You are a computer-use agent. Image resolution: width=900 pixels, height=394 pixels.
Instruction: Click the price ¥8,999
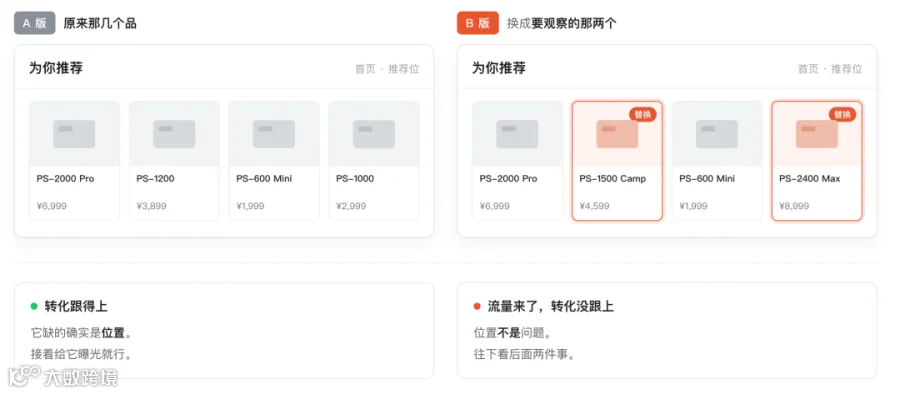pos(794,206)
